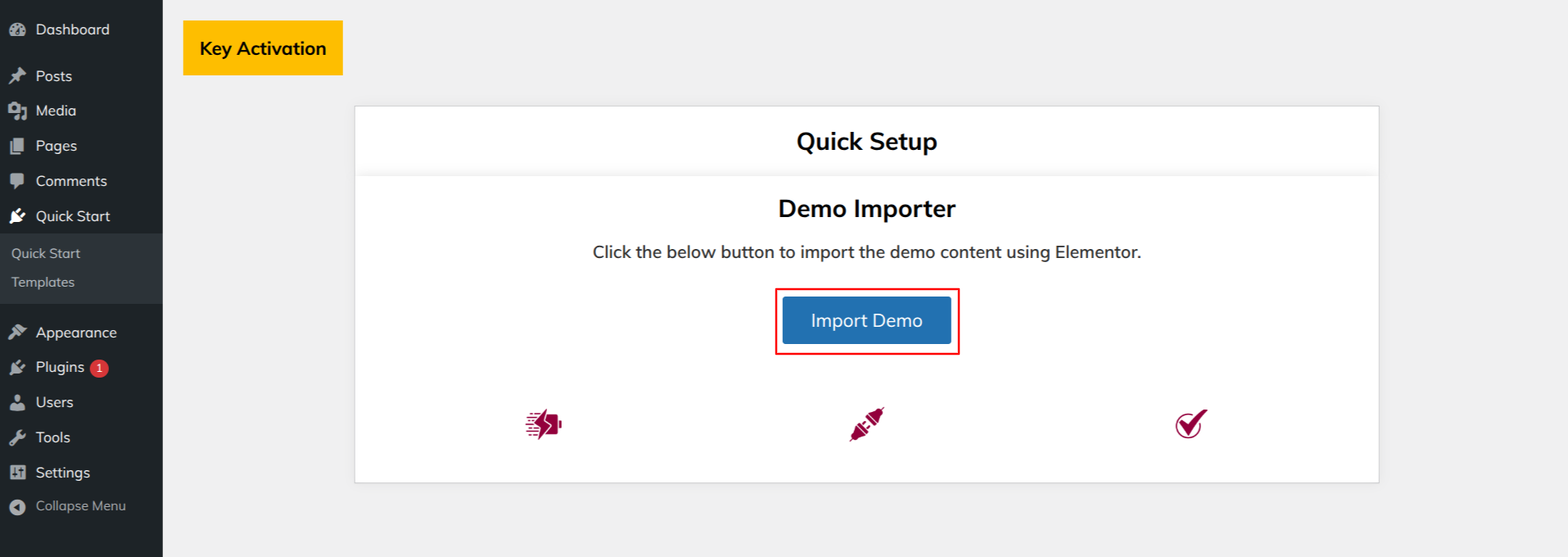
Task: Click the Settings sliders icon
Action: [x=17, y=473]
